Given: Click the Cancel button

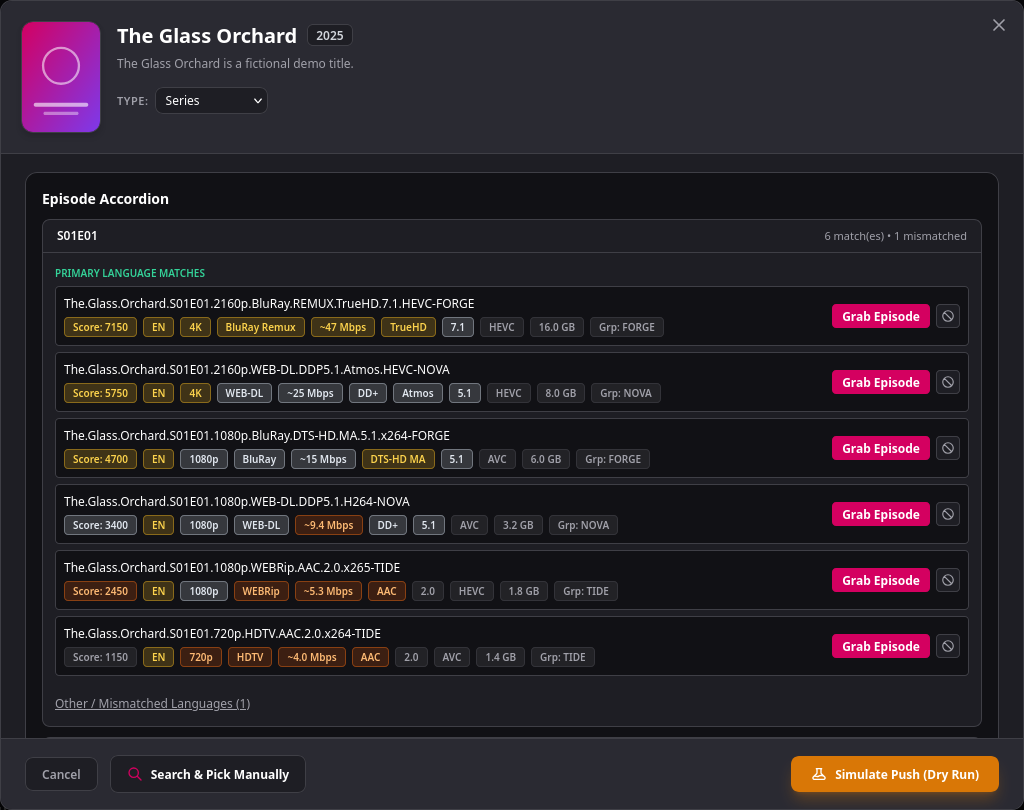Looking at the screenshot, I should coord(61,774).
